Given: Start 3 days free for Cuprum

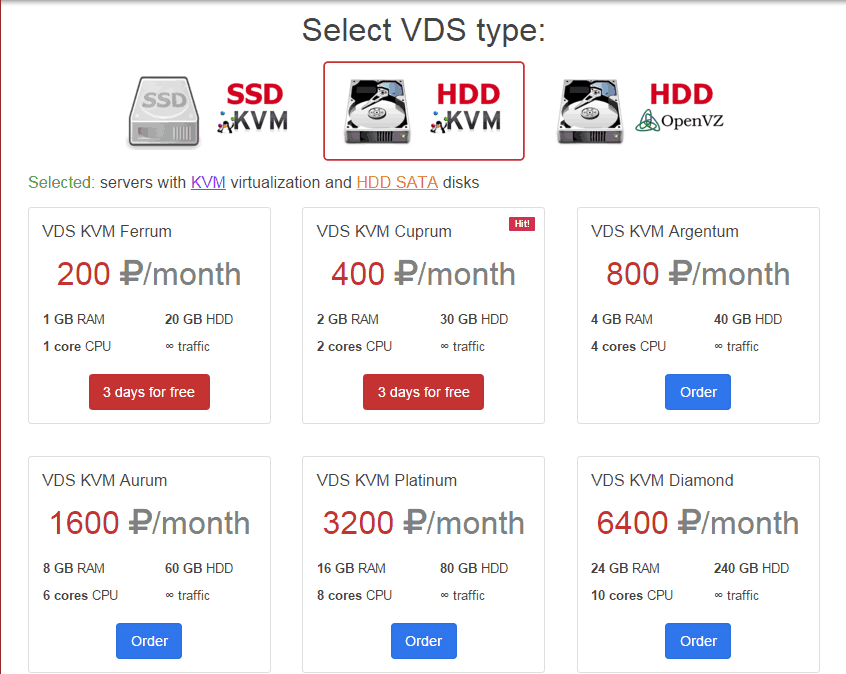Looking at the screenshot, I should pos(424,392).
